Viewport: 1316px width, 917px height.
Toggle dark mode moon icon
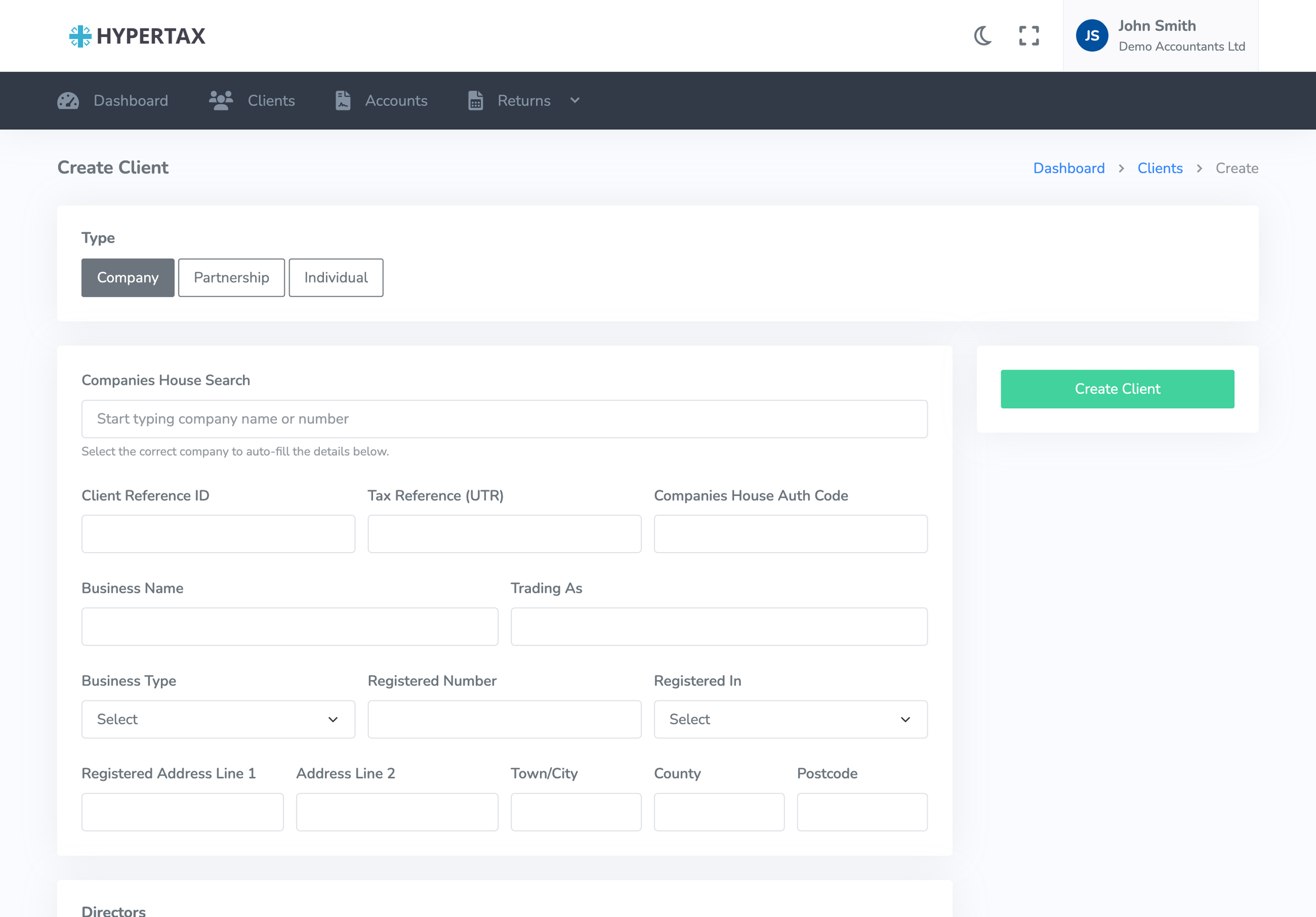tap(982, 35)
